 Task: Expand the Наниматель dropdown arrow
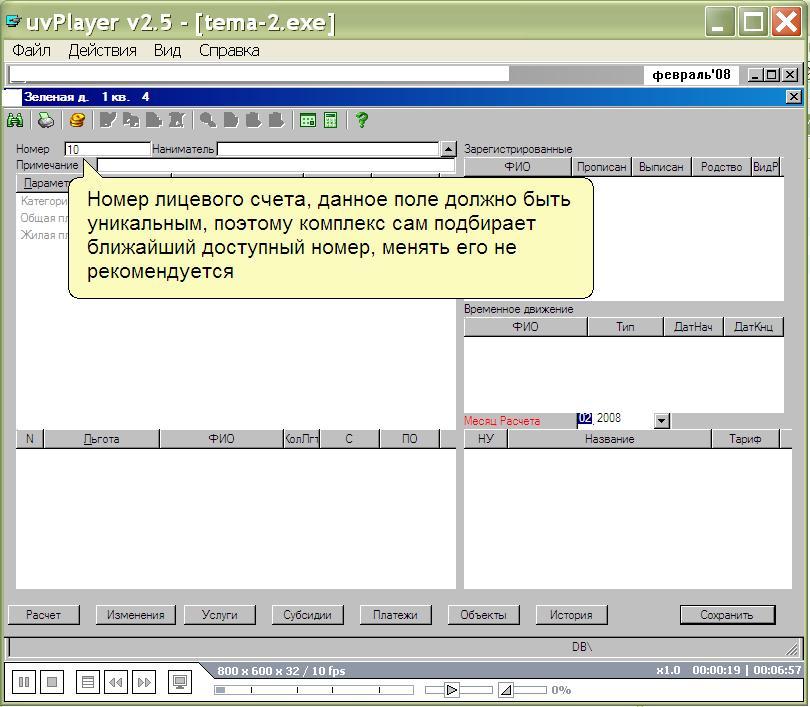[448, 149]
